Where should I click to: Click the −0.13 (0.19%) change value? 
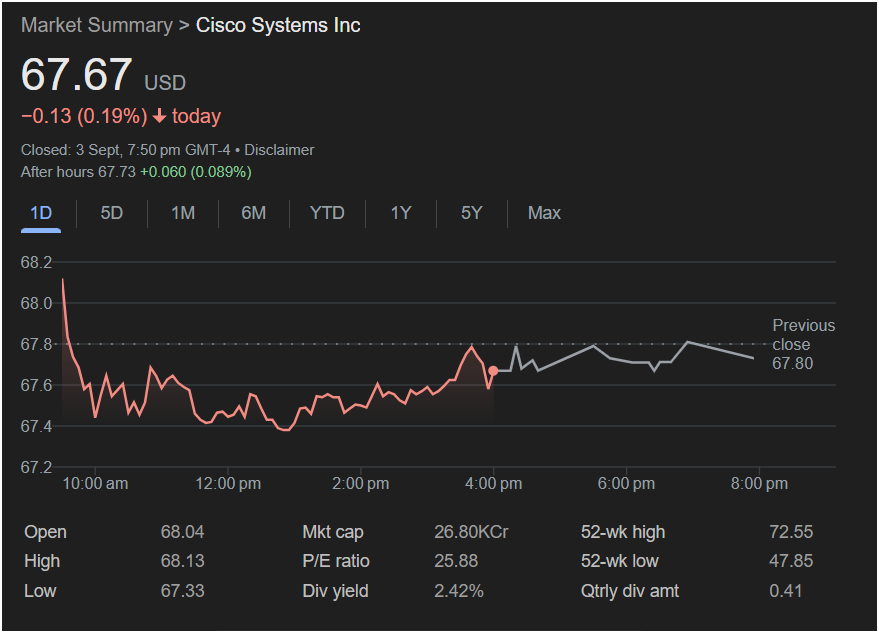[84, 116]
